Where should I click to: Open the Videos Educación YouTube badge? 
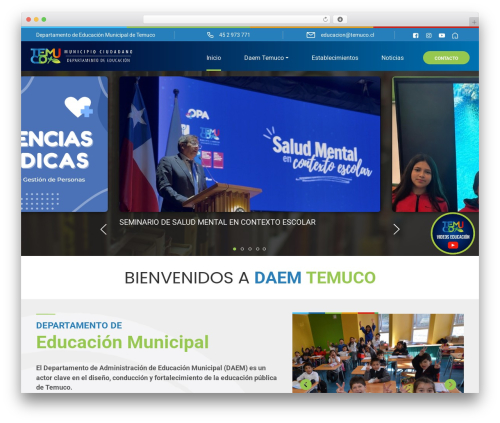click(x=453, y=233)
